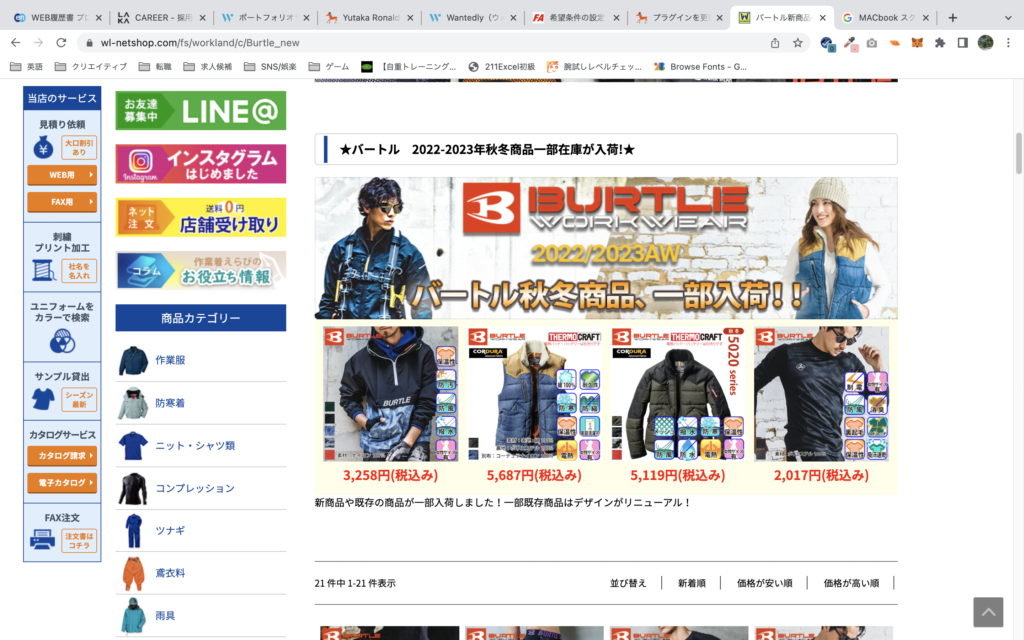Open the Extensions puzzle-piece menu

click(940, 42)
